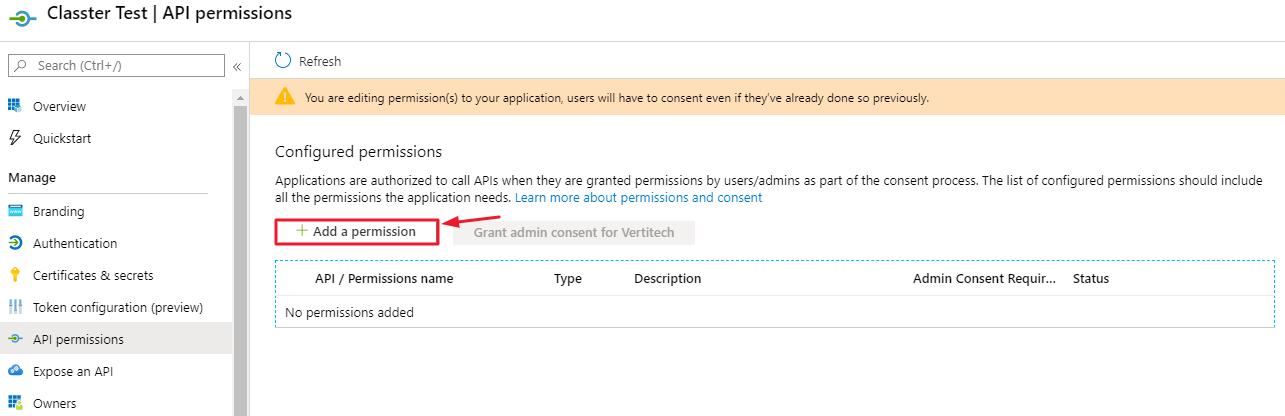Click the Token configuration bars icon

click(15, 307)
